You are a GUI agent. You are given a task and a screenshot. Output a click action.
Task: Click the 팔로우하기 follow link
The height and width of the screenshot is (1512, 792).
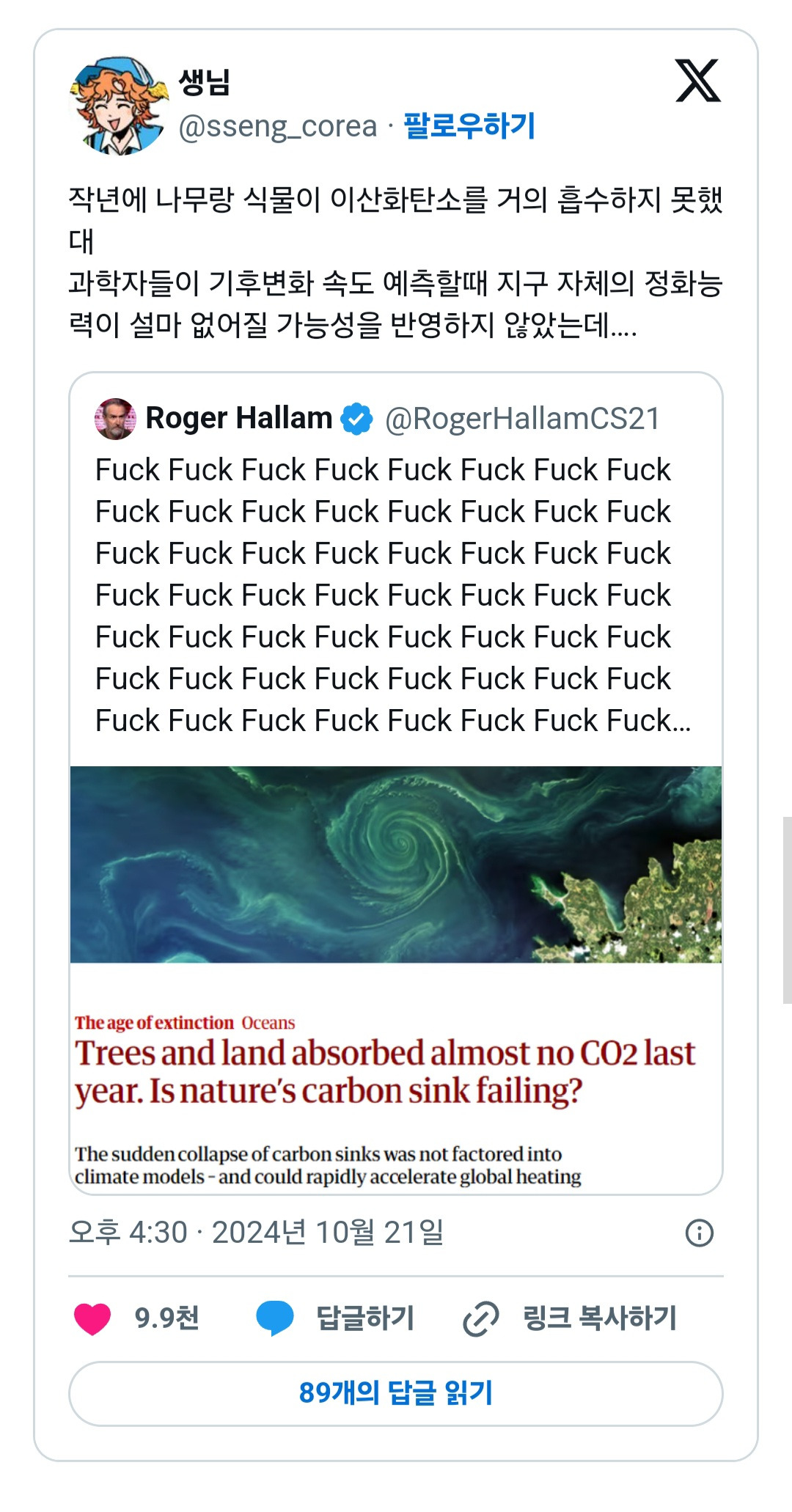(x=469, y=125)
